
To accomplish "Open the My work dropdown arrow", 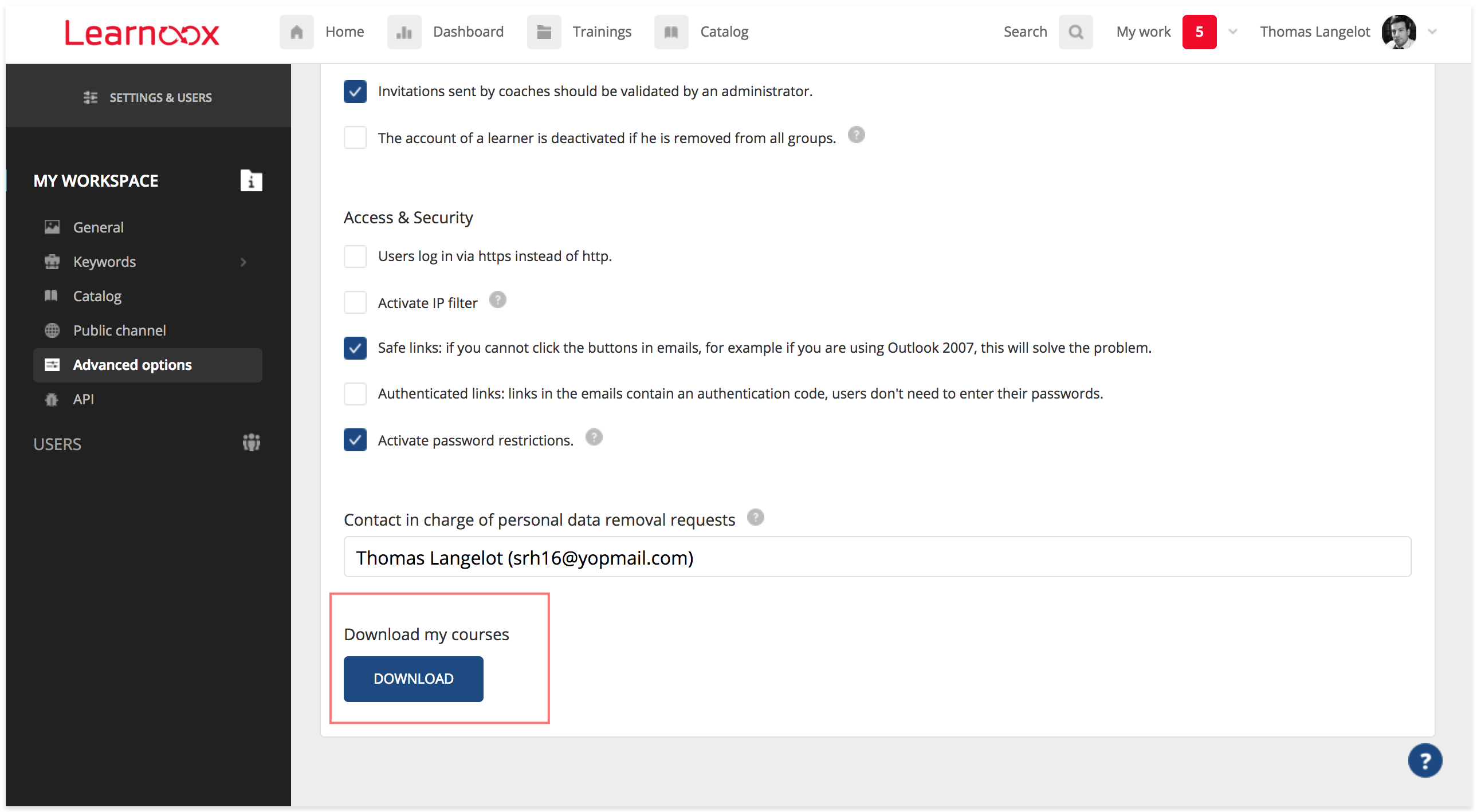I will (1233, 32).
